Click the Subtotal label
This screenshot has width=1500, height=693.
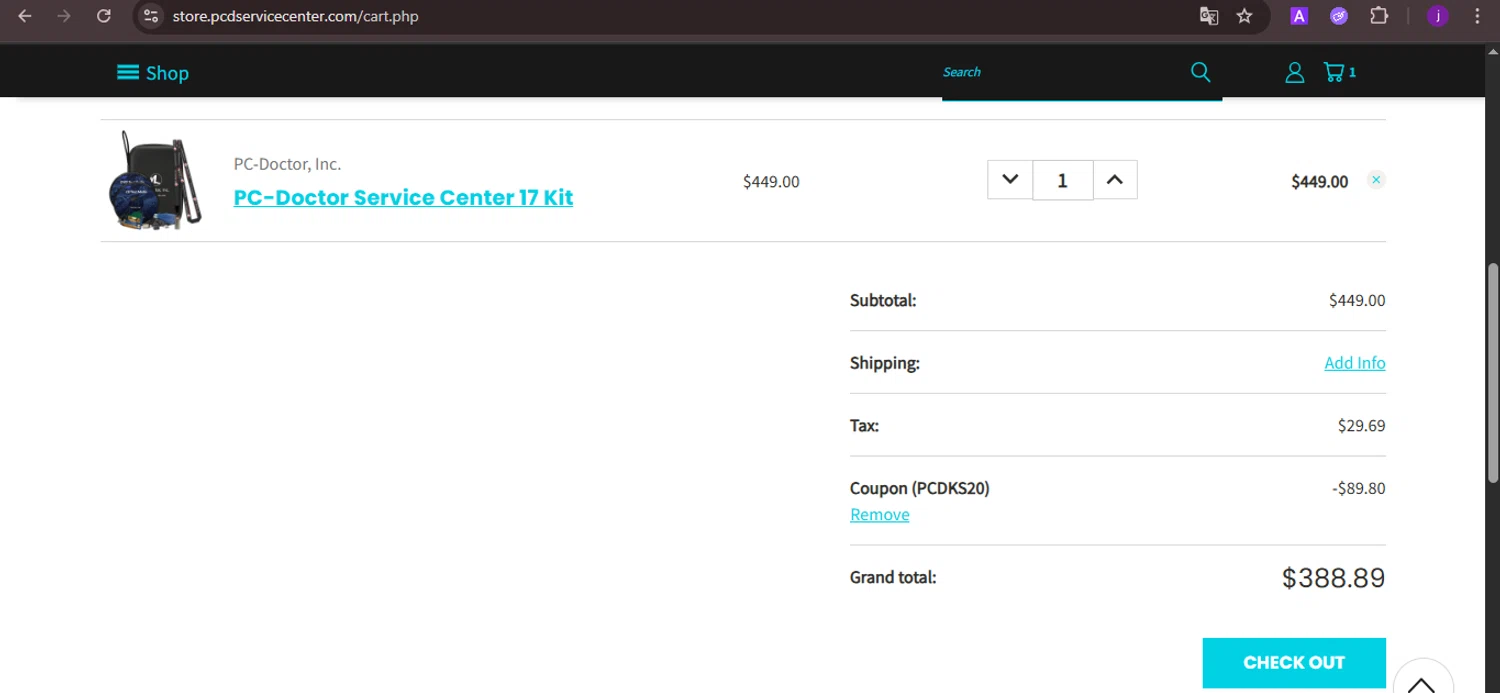tap(883, 300)
